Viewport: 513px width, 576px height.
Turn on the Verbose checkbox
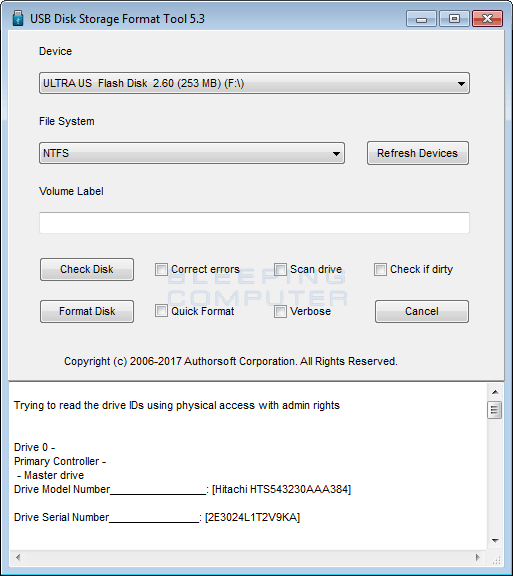(280, 311)
